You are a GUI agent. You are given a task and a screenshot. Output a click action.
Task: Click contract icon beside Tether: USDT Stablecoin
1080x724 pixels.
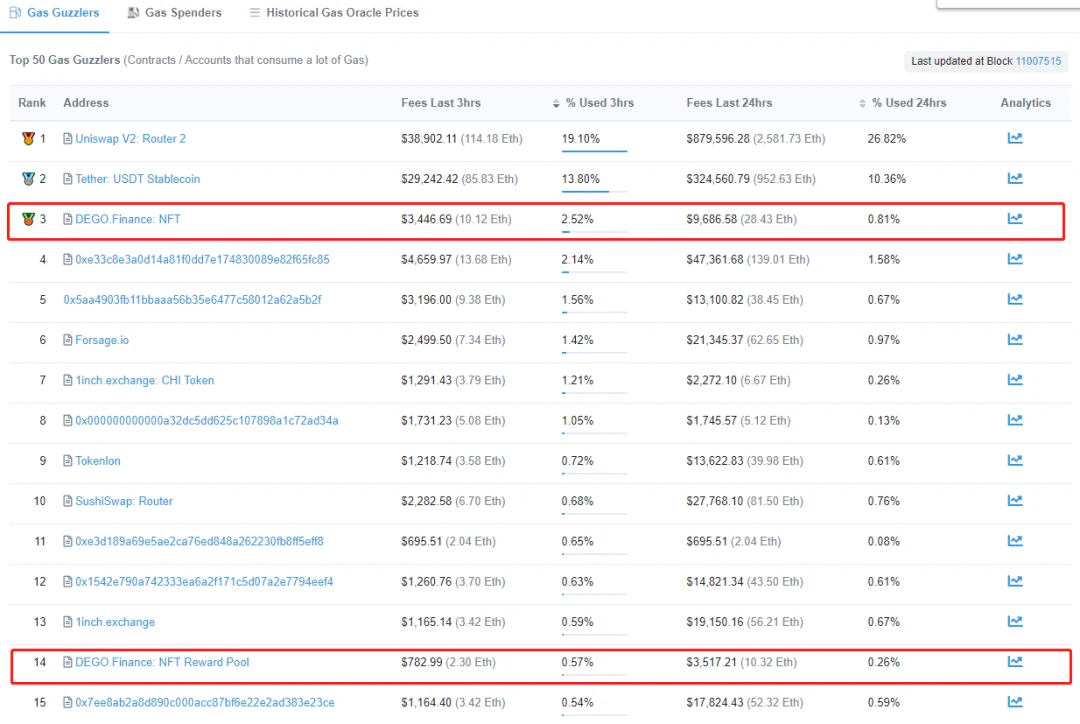click(x=68, y=179)
